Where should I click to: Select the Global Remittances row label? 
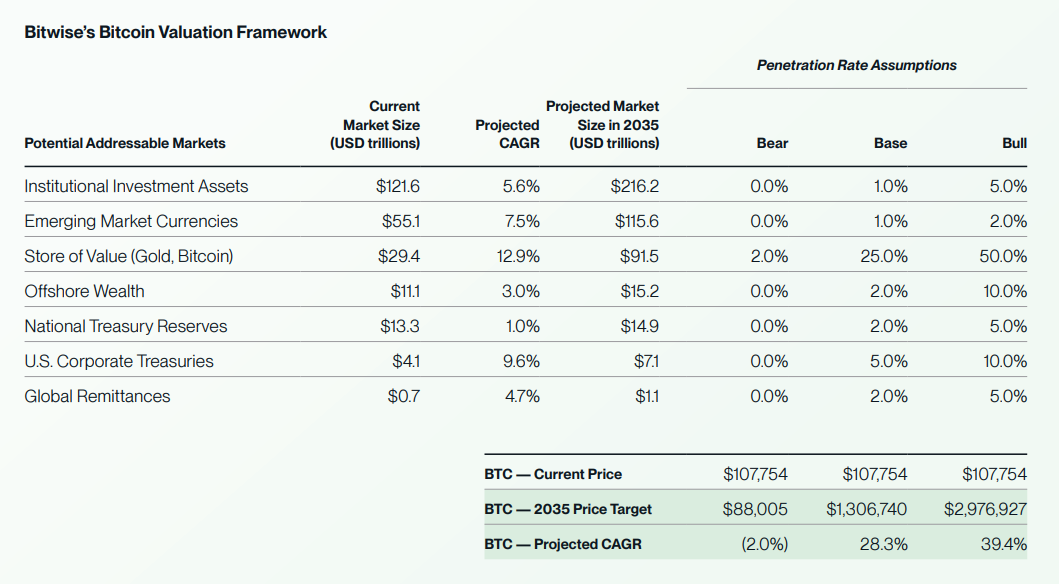[x=97, y=396]
